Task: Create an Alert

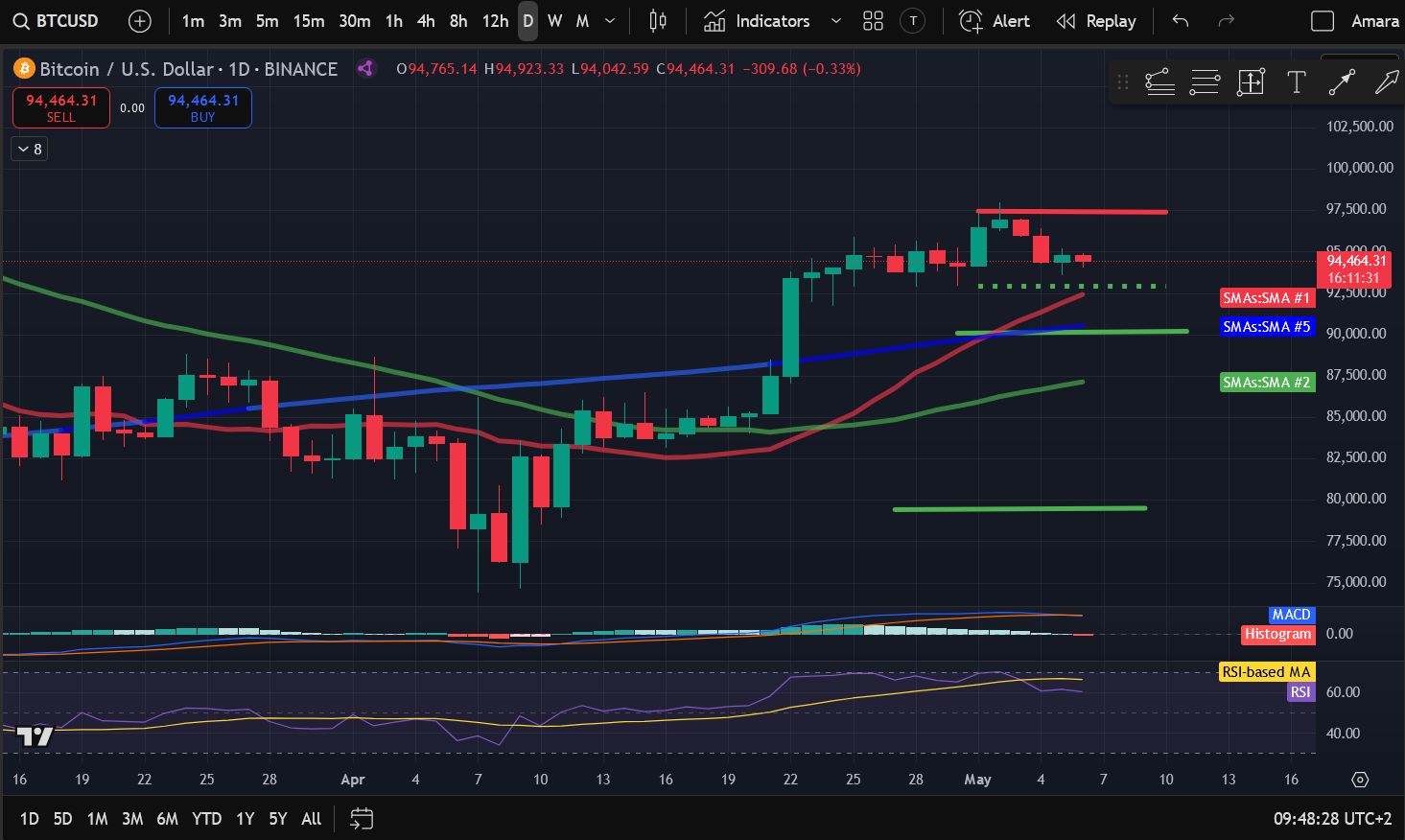Action: pos(995,21)
